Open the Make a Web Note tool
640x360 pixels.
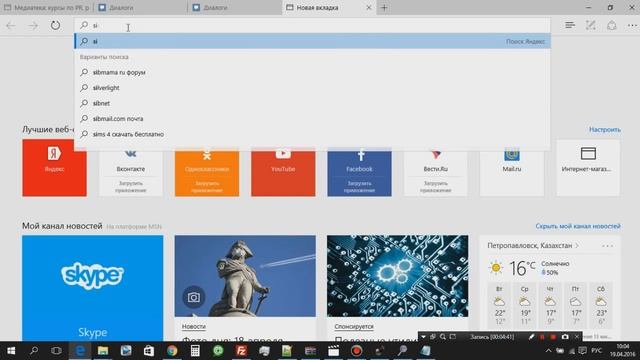591,25
